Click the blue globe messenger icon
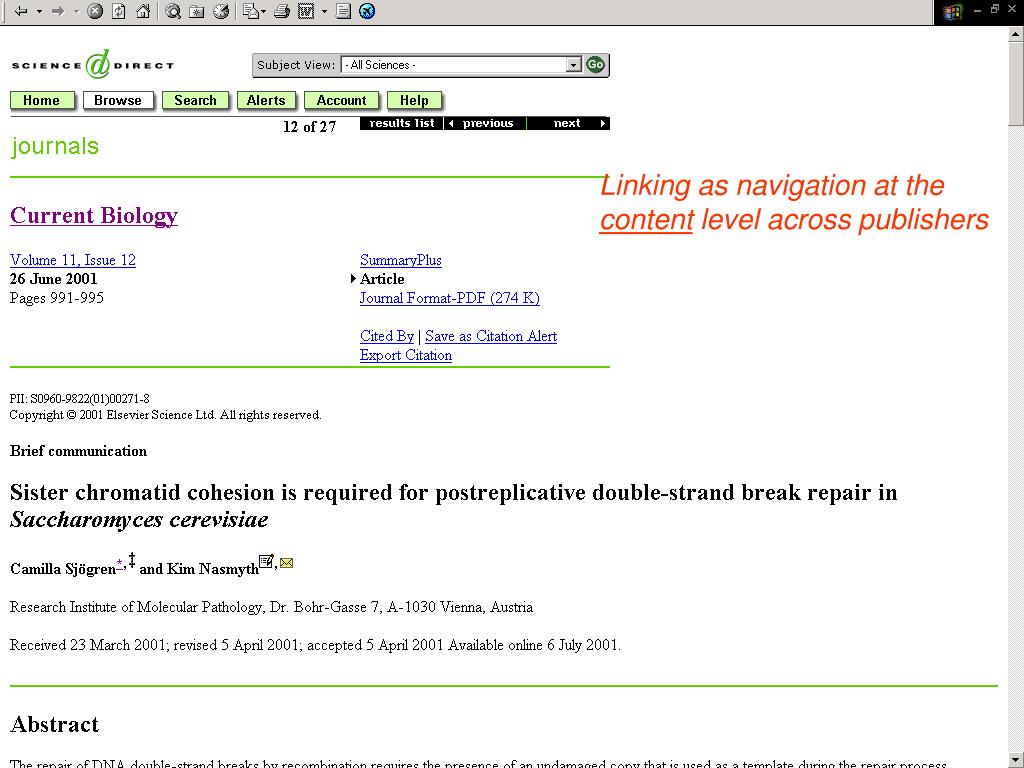This screenshot has width=1024, height=768. pyautogui.click(x=367, y=10)
